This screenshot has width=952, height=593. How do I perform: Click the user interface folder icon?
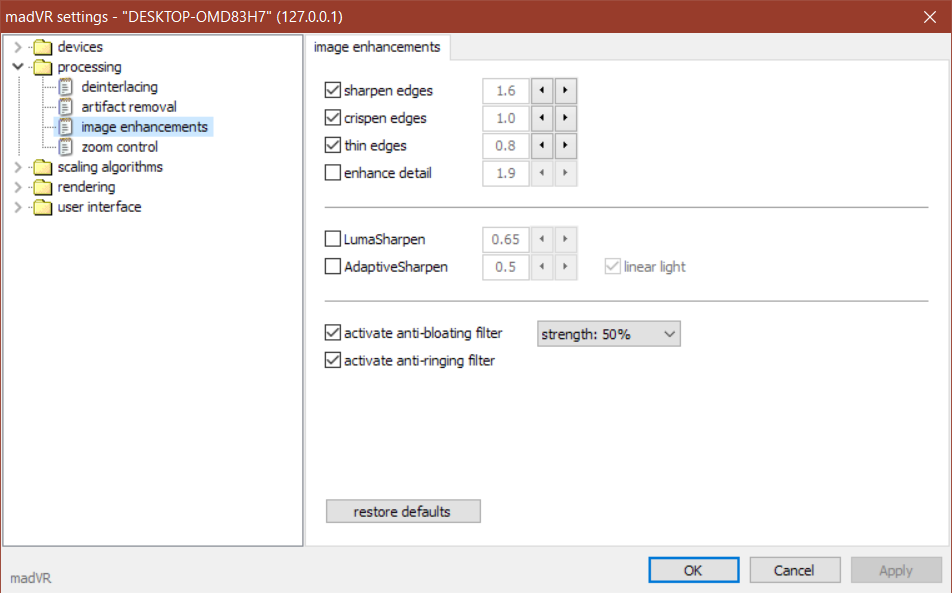click(42, 207)
